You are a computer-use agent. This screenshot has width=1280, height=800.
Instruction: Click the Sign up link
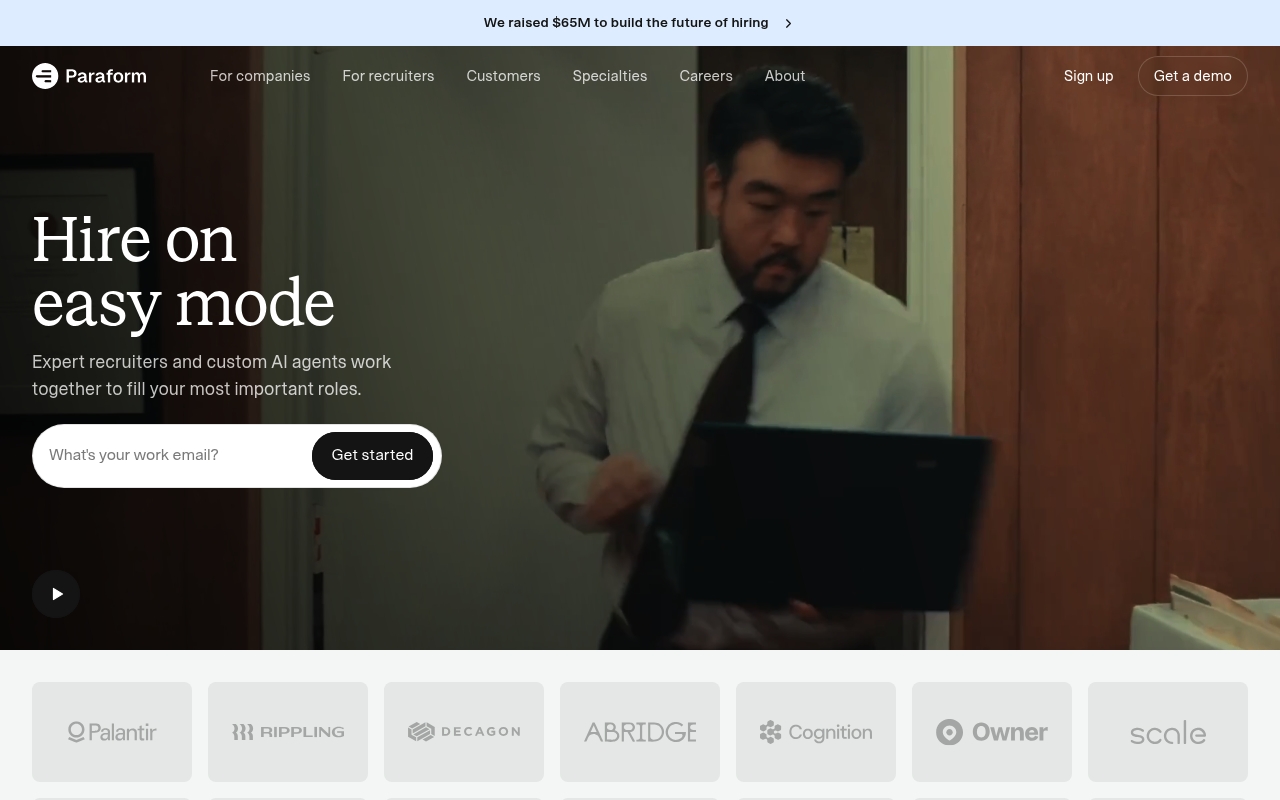pyautogui.click(x=1088, y=76)
